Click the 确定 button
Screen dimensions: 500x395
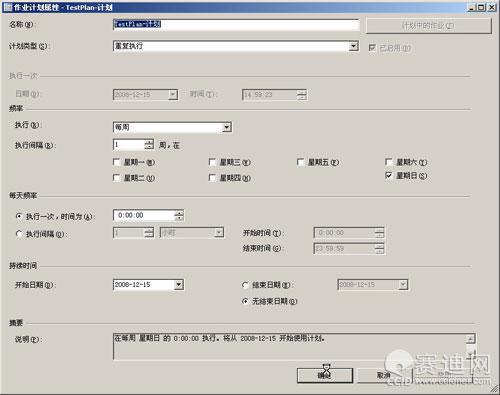(325, 376)
